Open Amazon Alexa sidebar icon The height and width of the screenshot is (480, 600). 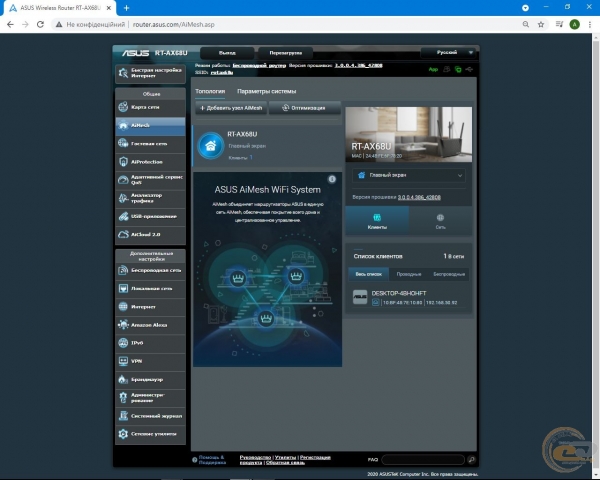pos(123,325)
